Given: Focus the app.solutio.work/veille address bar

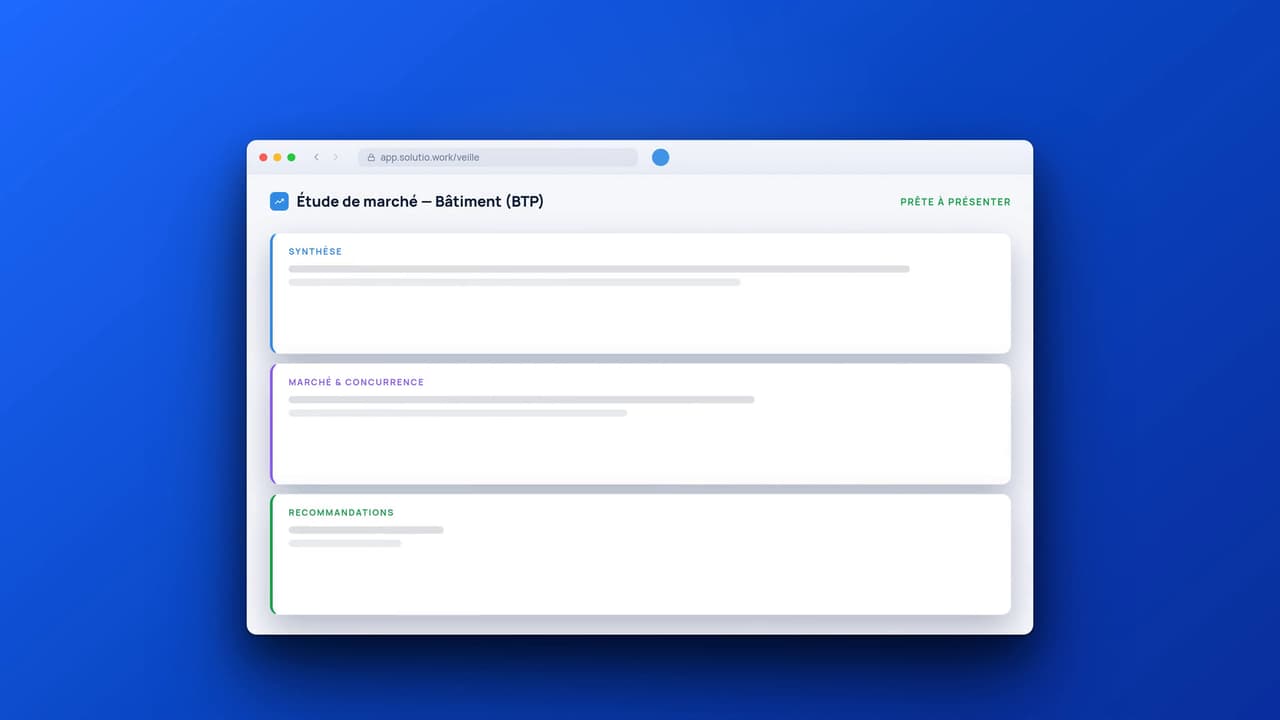Looking at the screenshot, I should click(x=498, y=157).
